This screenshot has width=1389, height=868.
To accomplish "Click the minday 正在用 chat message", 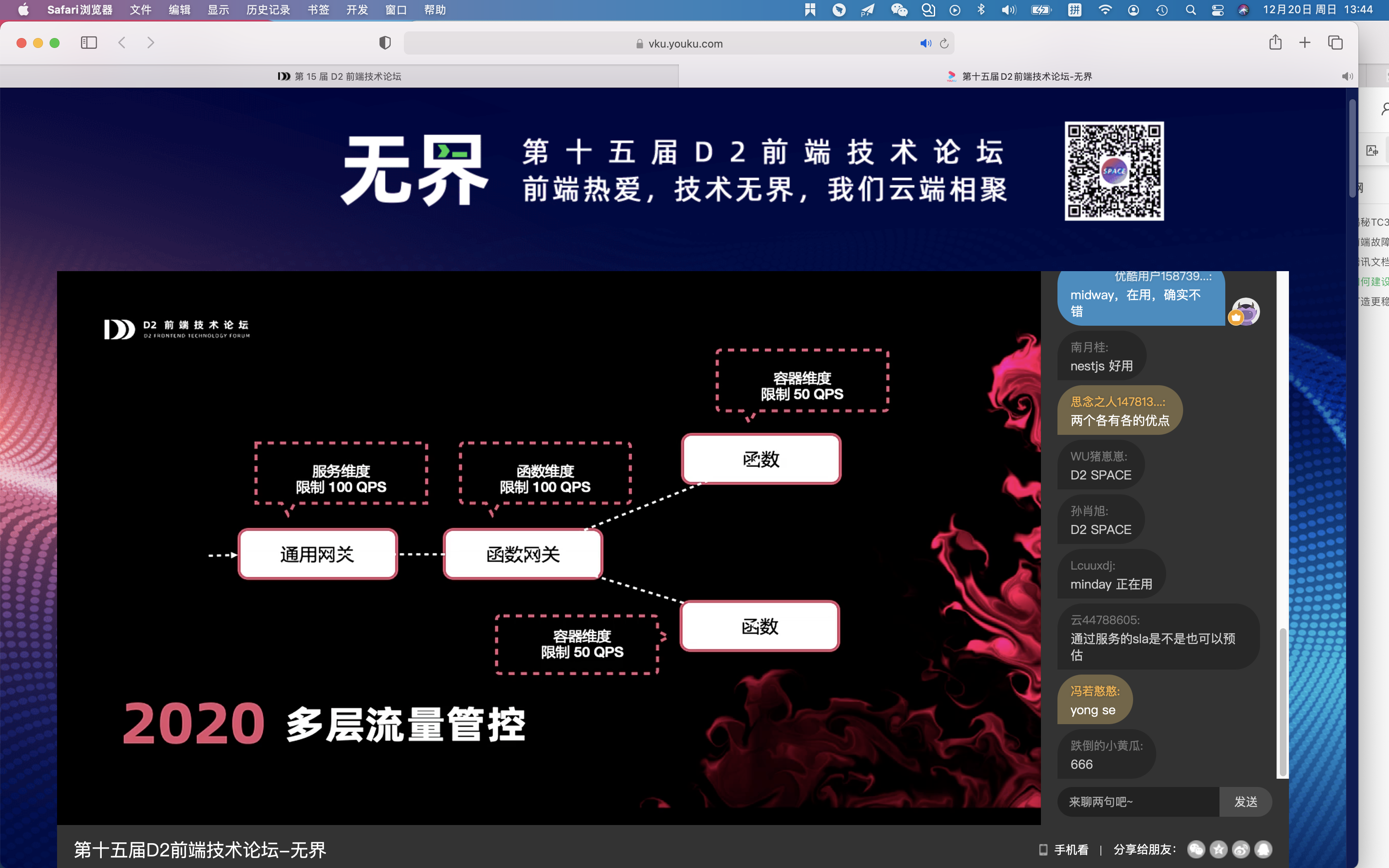I will 1111,575.
